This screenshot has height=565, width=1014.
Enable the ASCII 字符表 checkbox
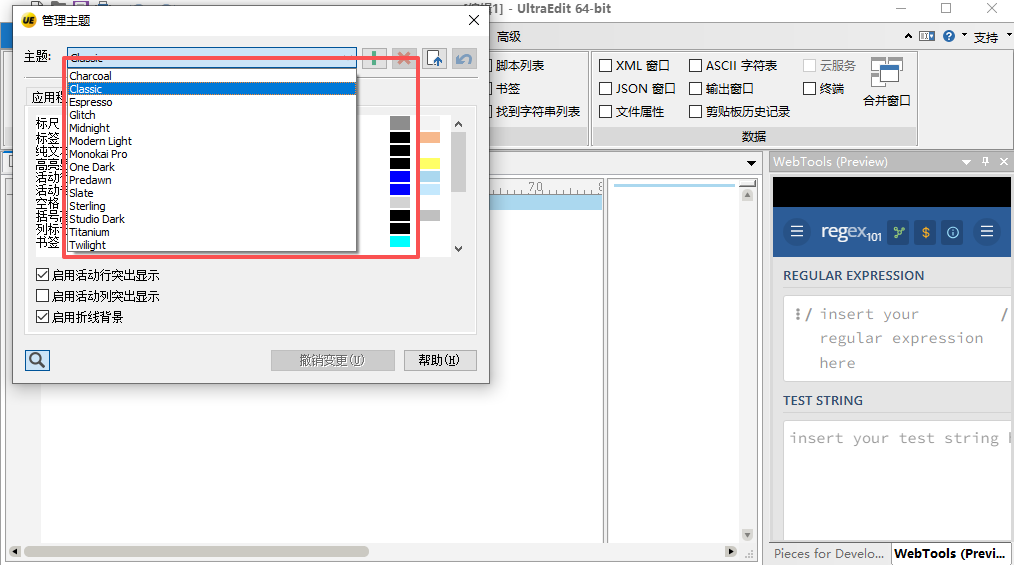pos(695,65)
